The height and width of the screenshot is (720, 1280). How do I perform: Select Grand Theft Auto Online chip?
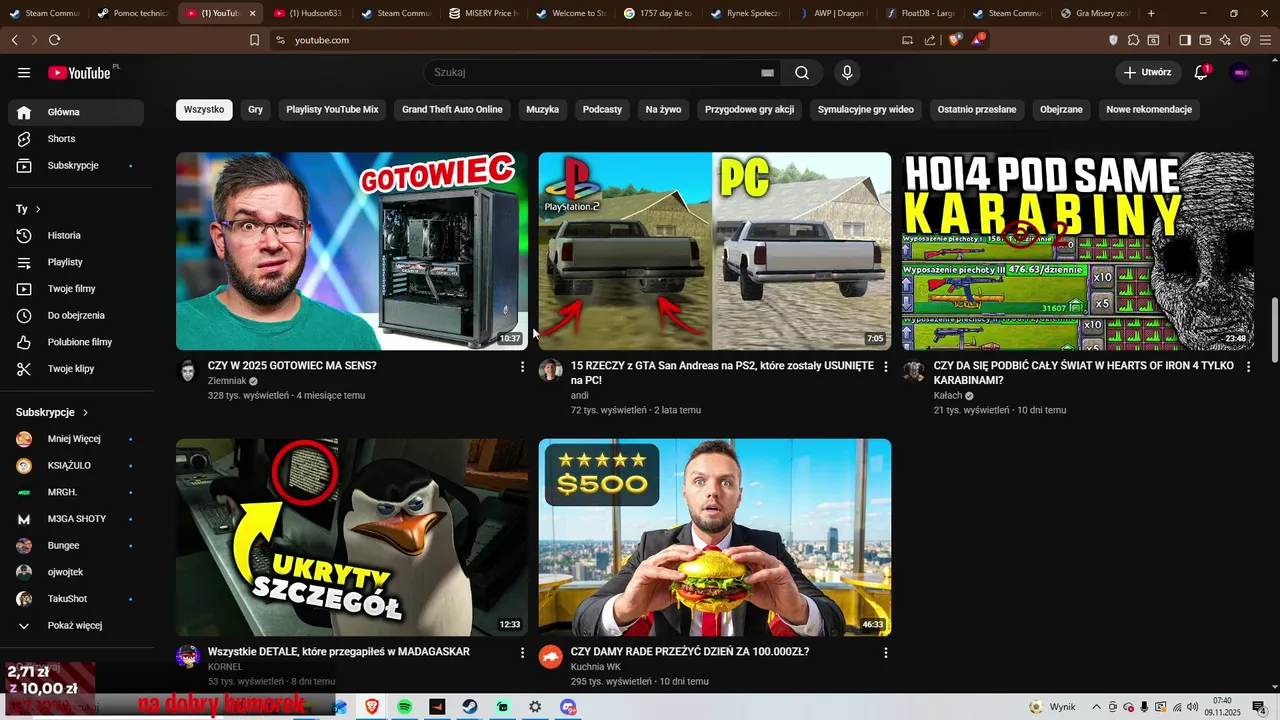[x=452, y=109]
